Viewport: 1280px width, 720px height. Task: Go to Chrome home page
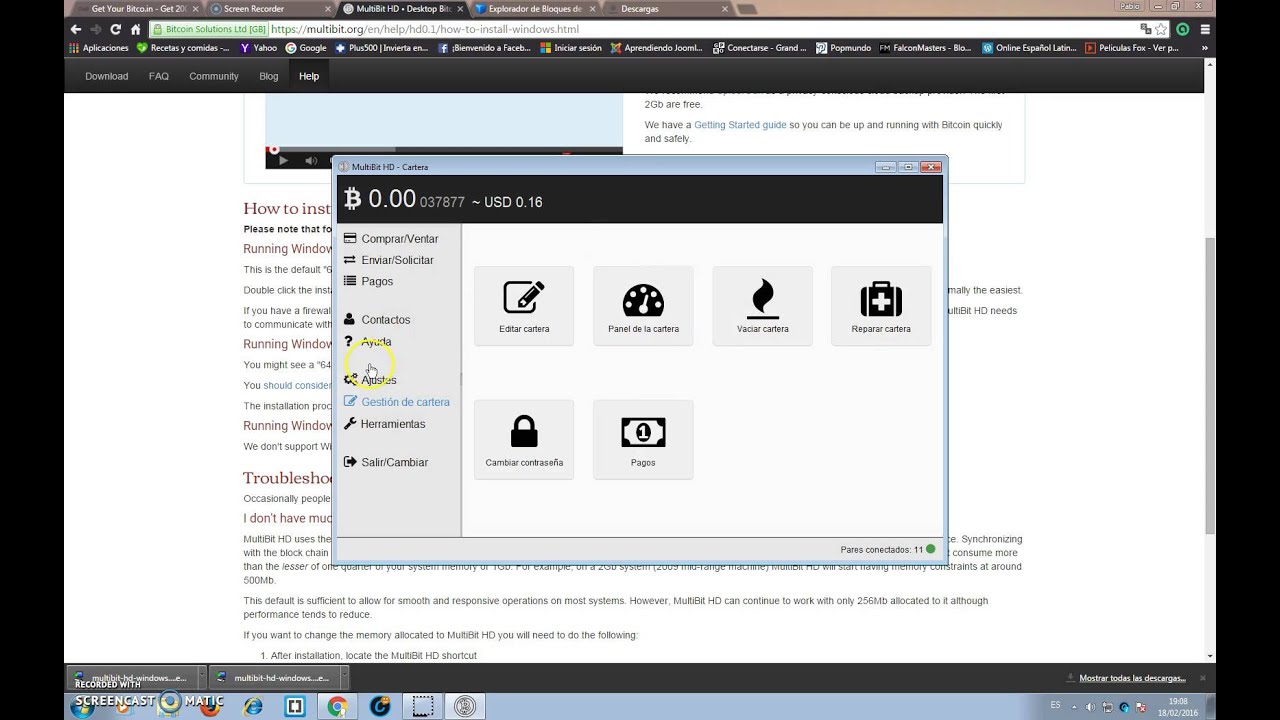[136, 29]
